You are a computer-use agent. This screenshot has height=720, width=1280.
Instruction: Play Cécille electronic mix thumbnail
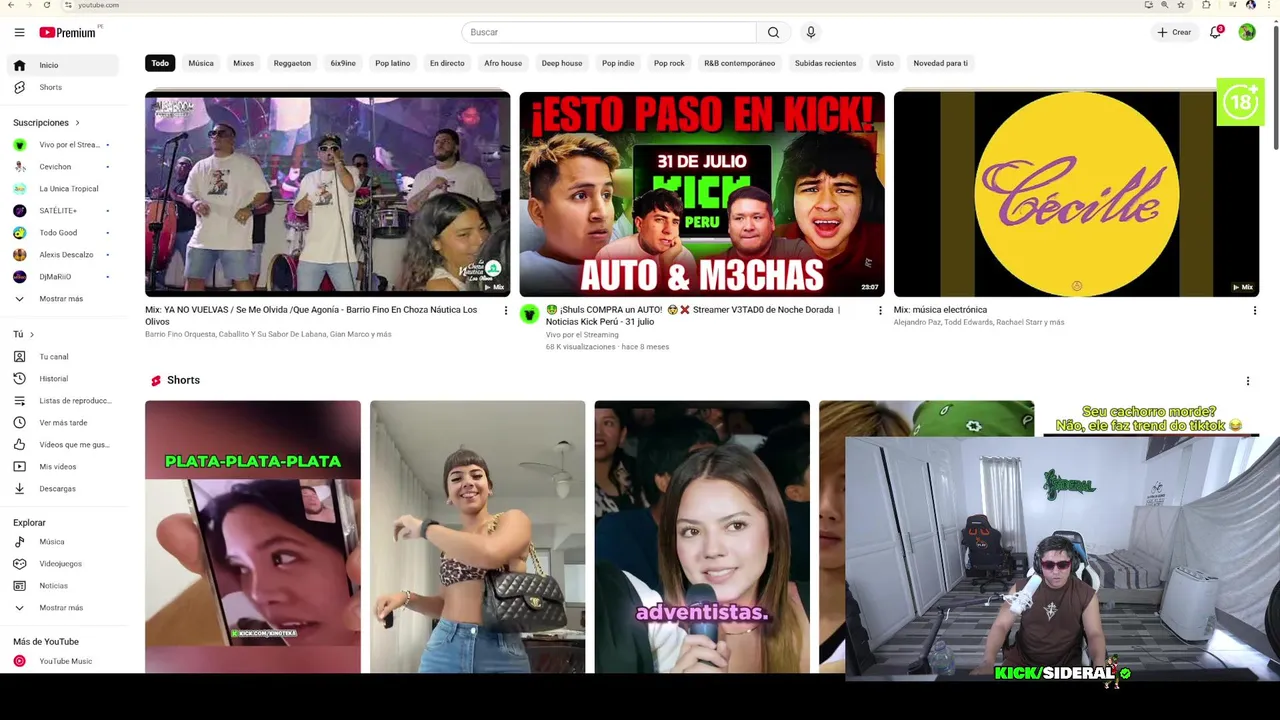coord(1076,194)
